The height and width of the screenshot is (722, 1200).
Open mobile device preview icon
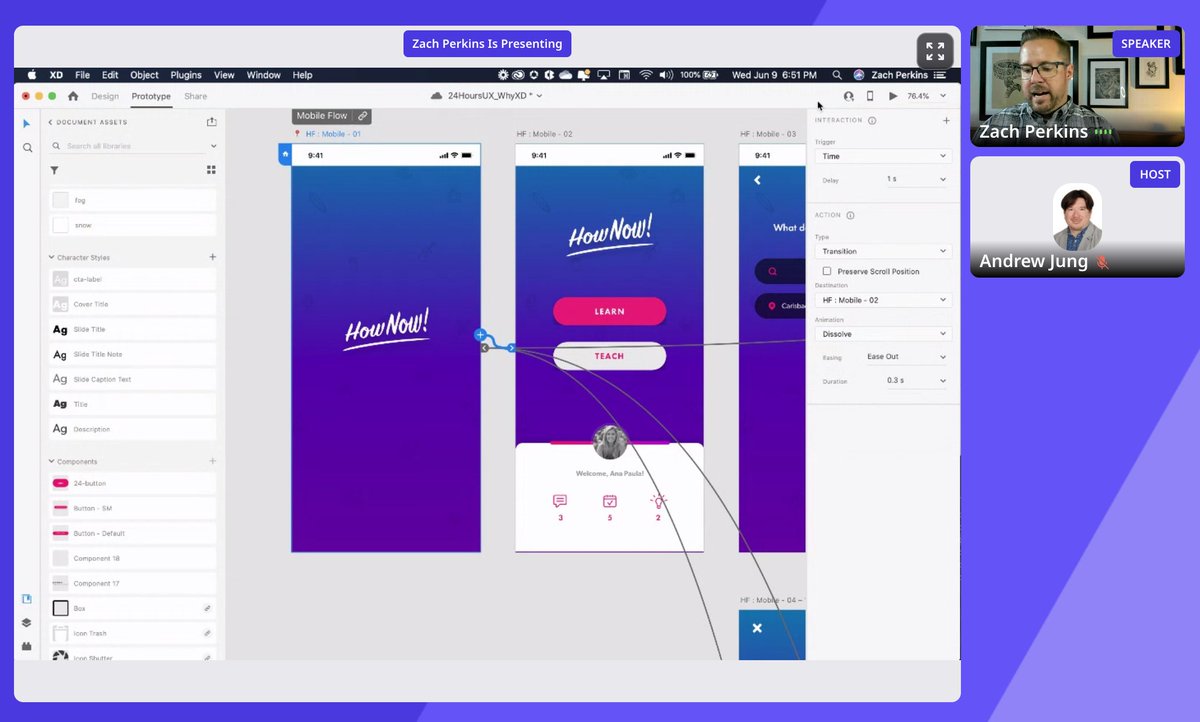(869, 96)
